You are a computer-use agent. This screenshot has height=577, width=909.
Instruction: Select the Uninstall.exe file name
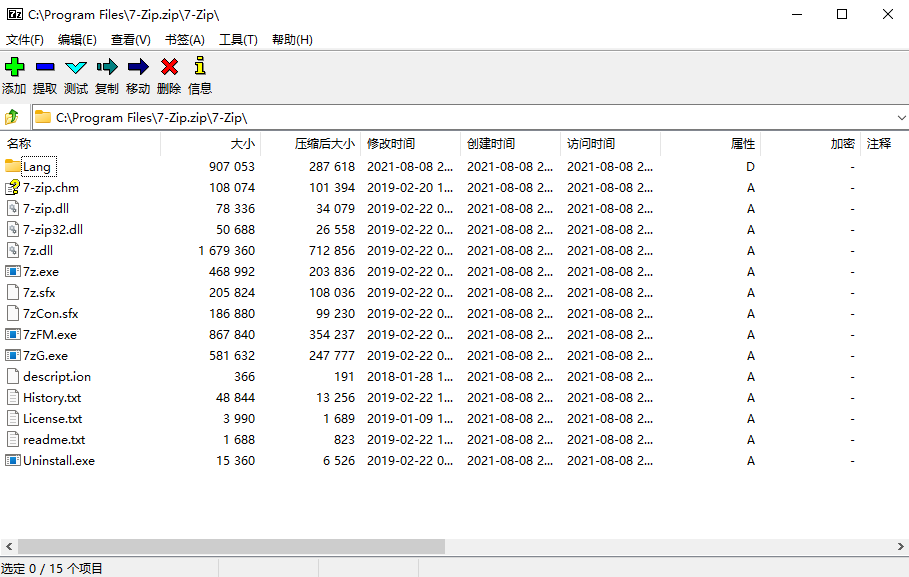59,460
